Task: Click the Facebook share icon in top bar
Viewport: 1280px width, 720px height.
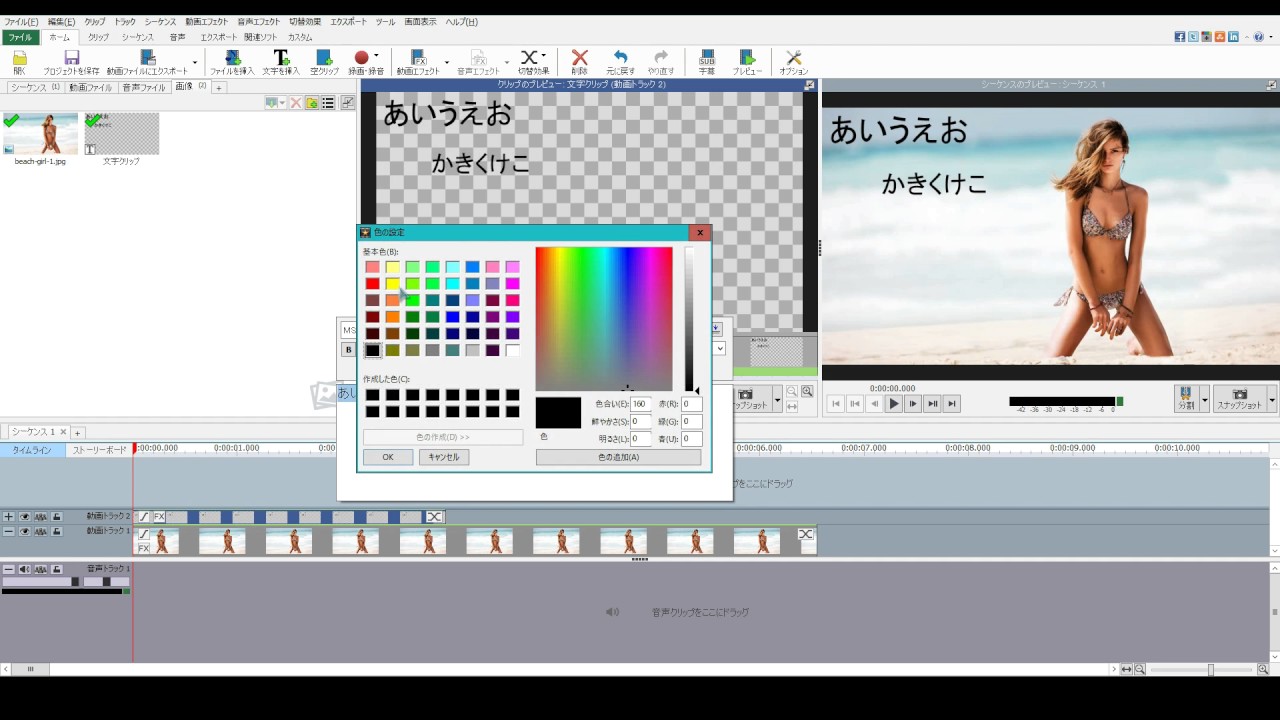Action: [1180, 37]
